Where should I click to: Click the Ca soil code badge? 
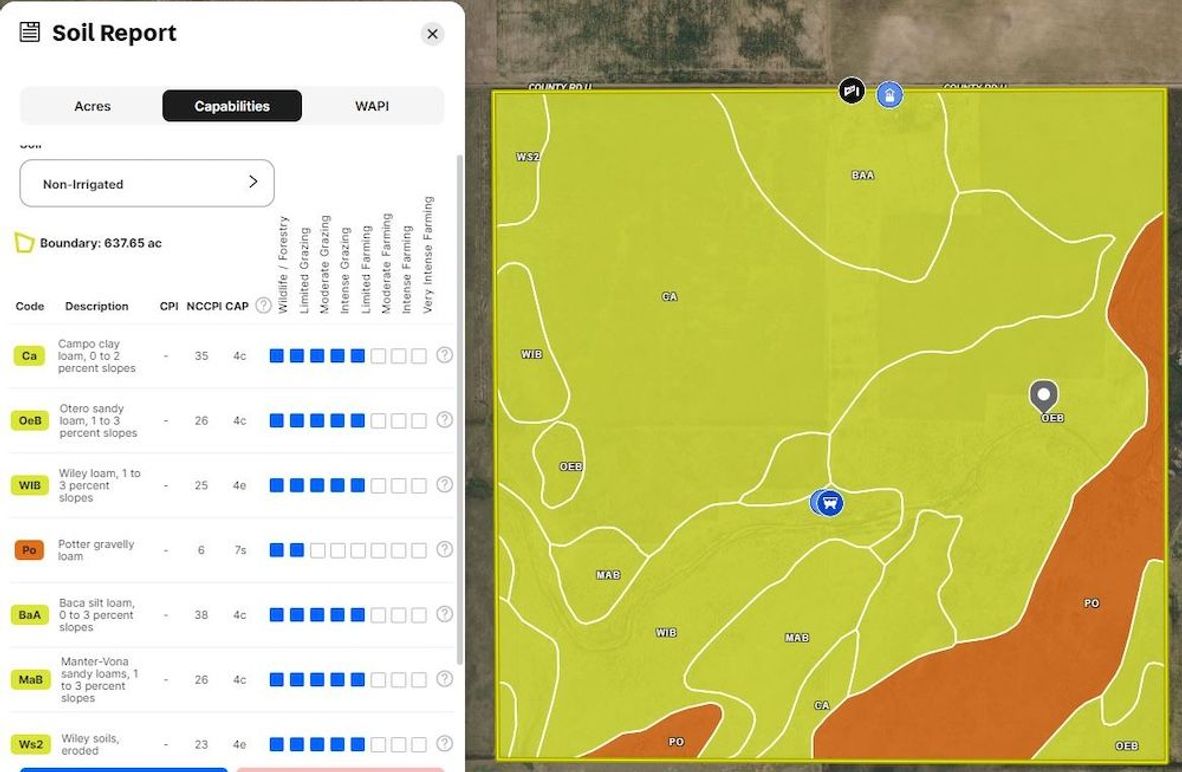click(x=29, y=355)
